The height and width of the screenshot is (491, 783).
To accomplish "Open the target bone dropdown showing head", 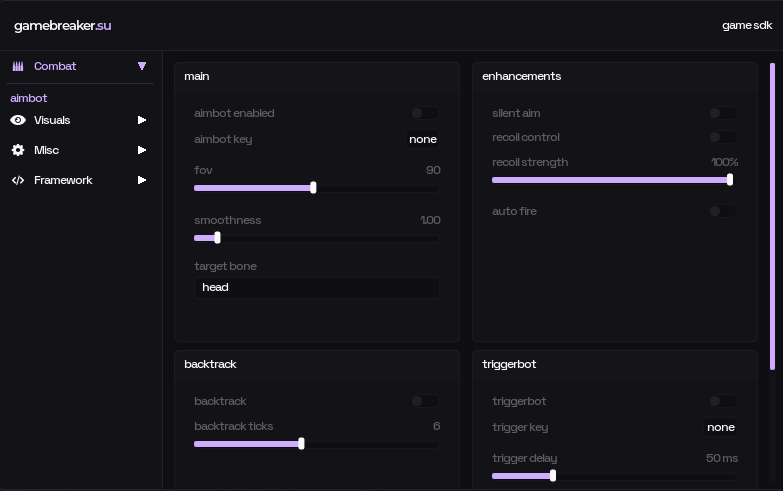I will (x=317, y=287).
